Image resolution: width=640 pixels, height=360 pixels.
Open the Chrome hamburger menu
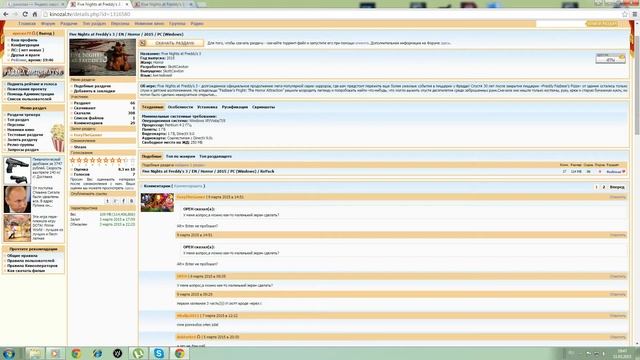click(x=635, y=14)
